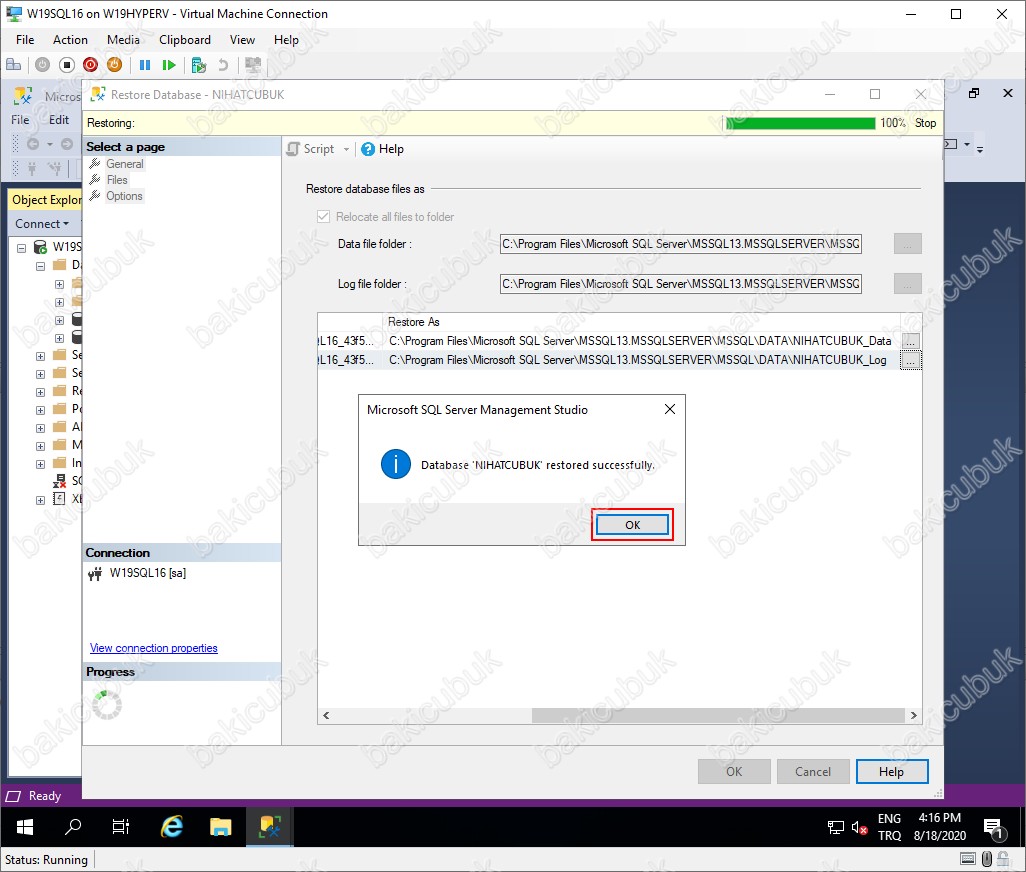Click the Help button at dialog bottom
1026x872 pixels.
click(892, 771)
